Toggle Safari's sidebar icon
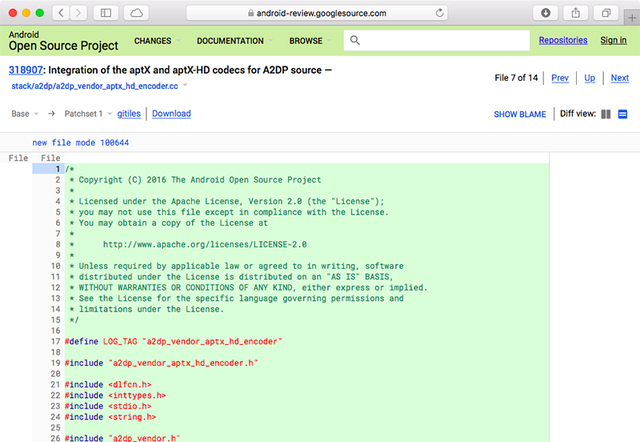The image size is (640, 442). [x=106, y=13]
